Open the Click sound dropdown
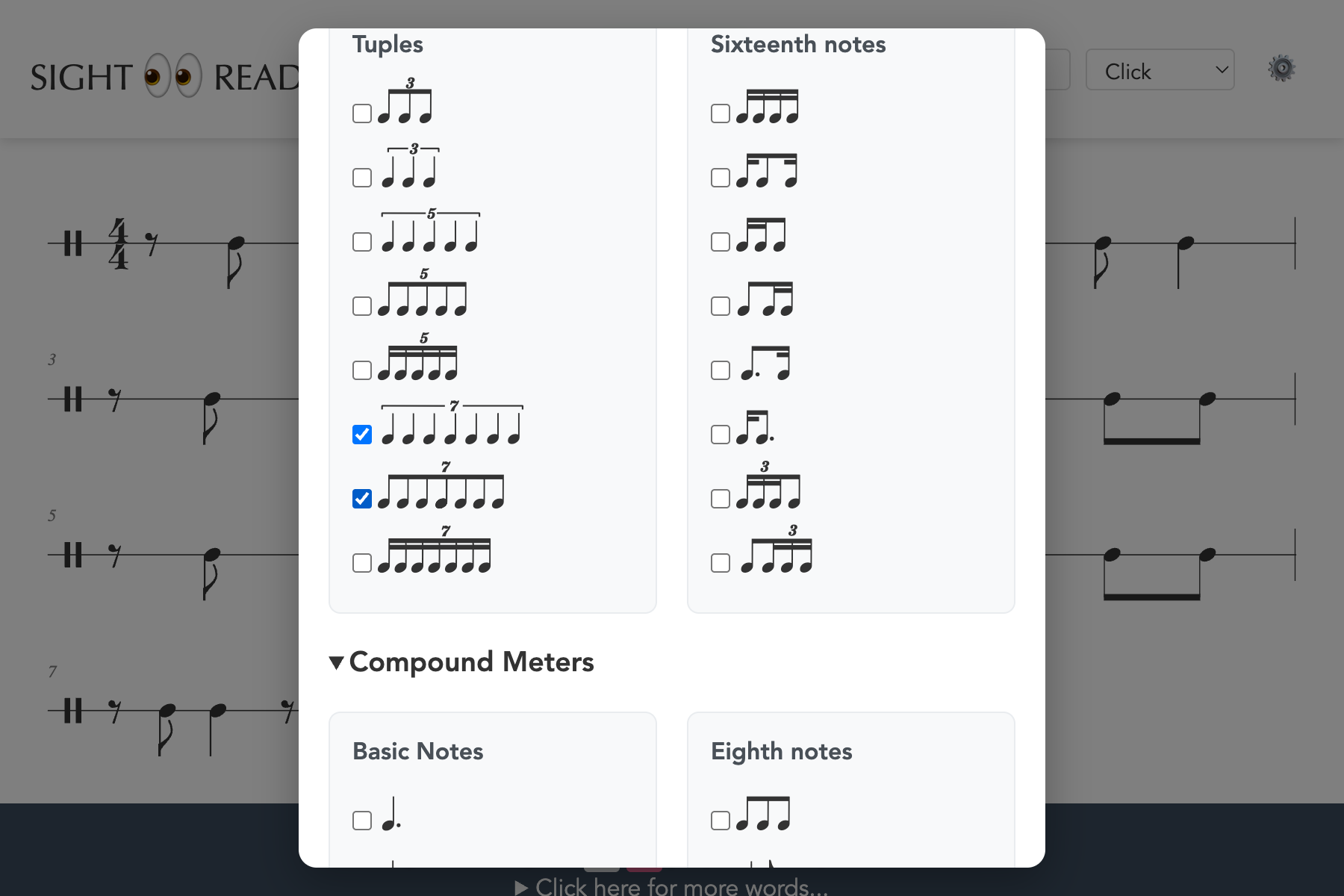This screenshot has height=896, width=1344. [1159, 70]
